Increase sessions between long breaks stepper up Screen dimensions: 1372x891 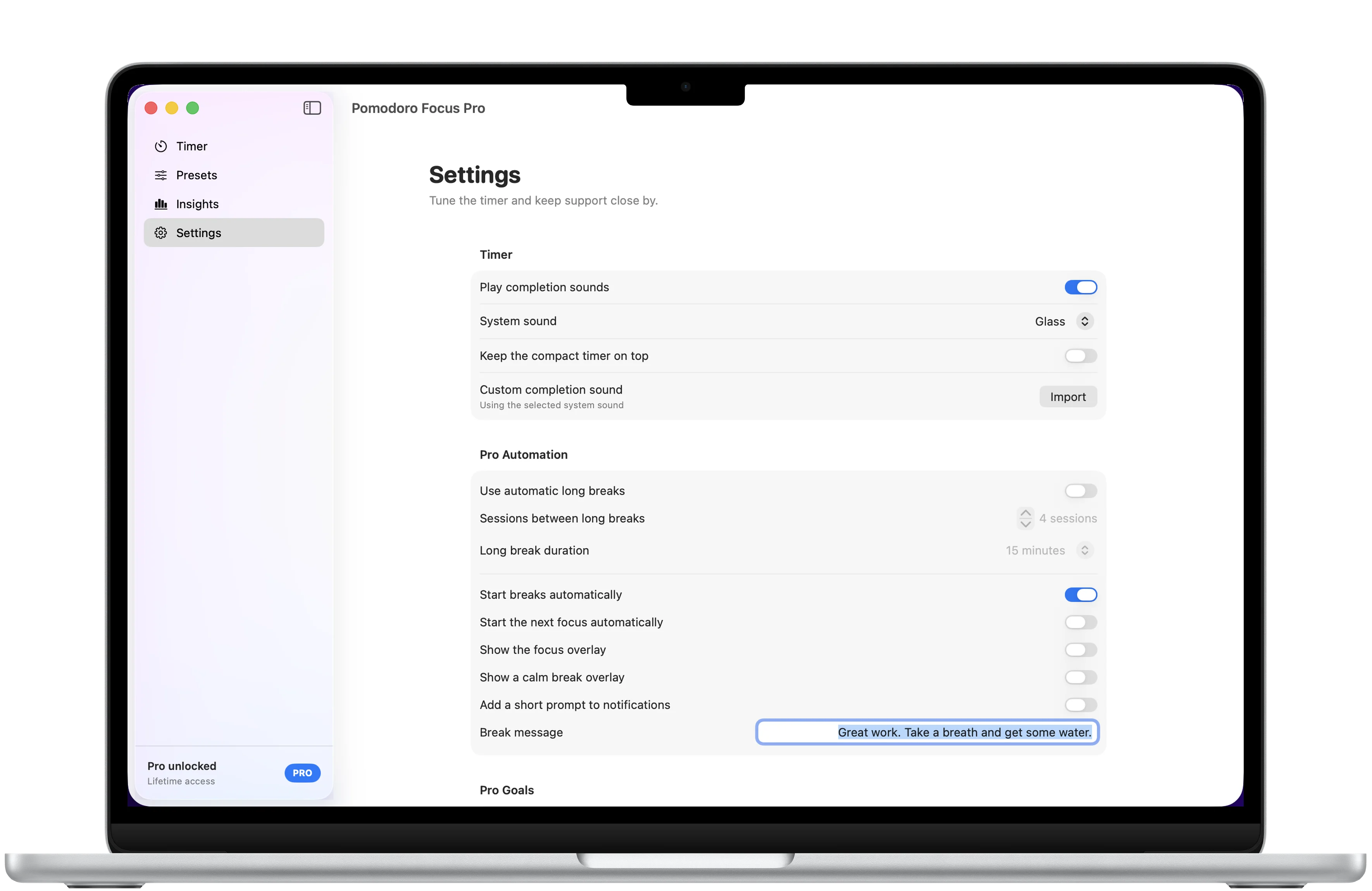coord(1025,513)
